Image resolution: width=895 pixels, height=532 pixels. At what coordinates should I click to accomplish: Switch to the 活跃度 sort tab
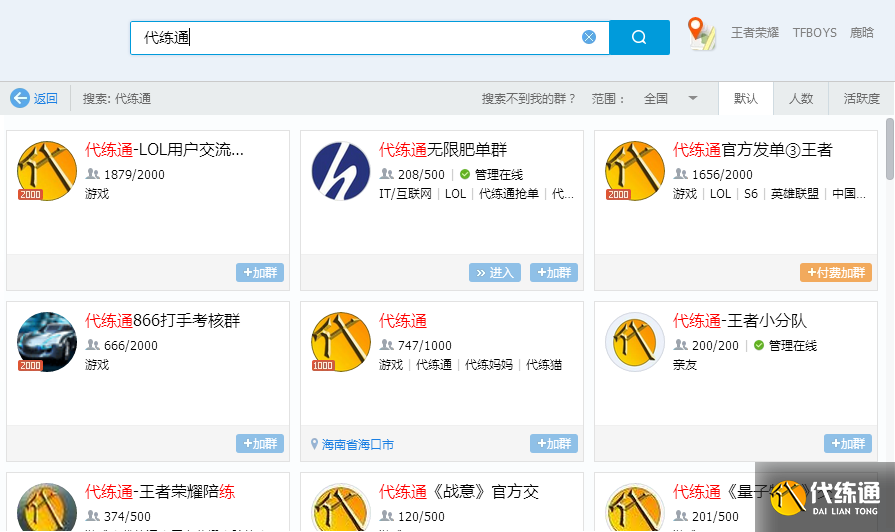[x=862, y=99]
